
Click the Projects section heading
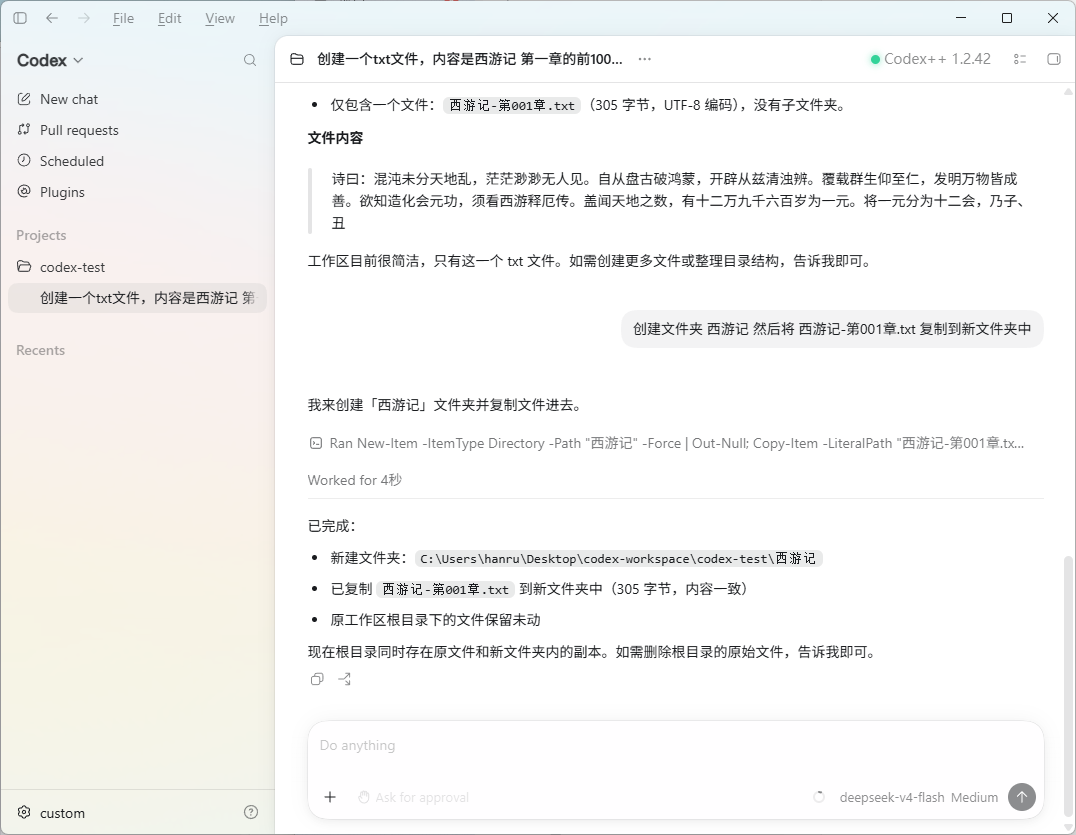[41, 235]
